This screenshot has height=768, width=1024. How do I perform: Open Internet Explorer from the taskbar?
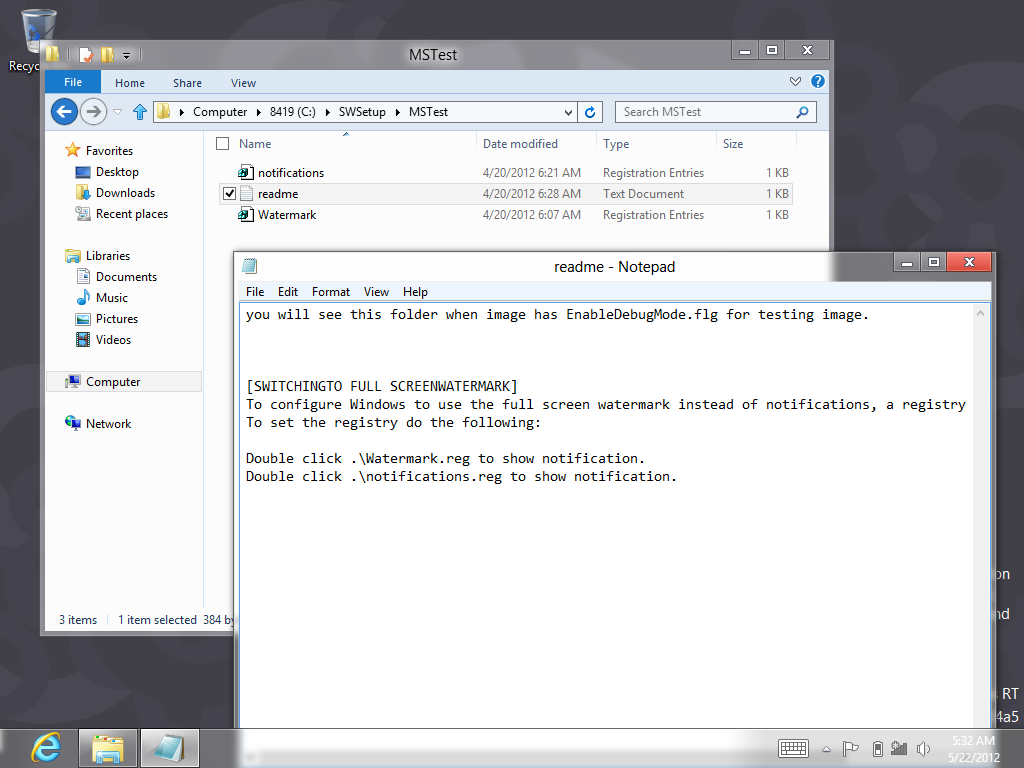pyautogui.click(x=46, y=747)
